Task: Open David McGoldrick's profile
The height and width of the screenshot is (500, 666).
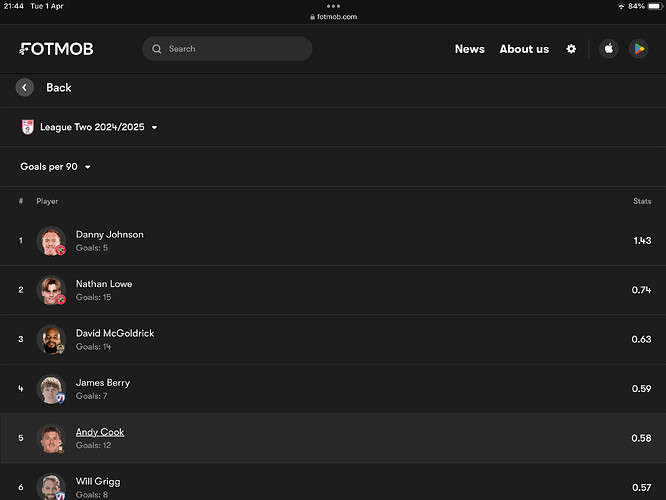Action: point(115,333)
